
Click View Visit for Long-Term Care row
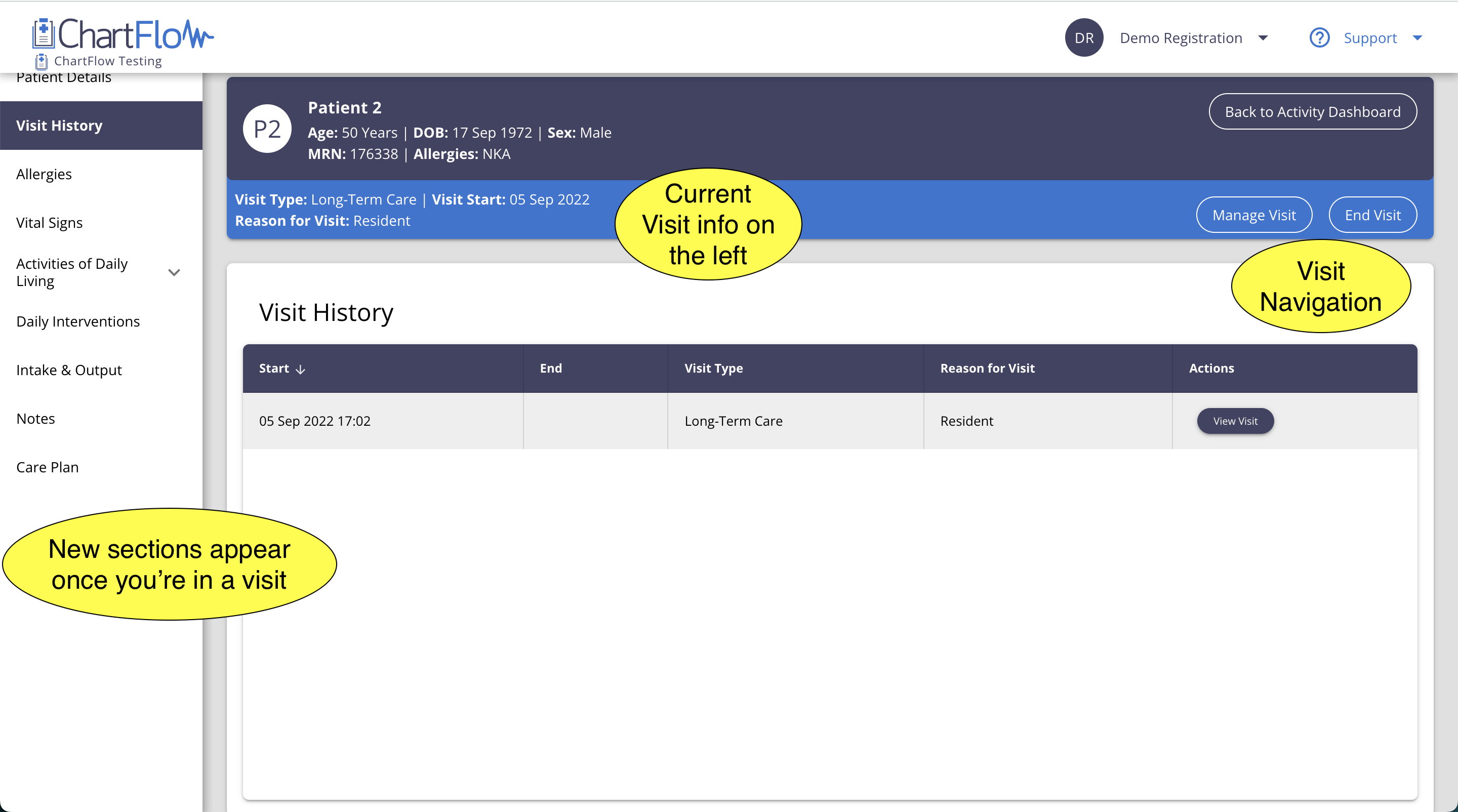point(1235,421)
